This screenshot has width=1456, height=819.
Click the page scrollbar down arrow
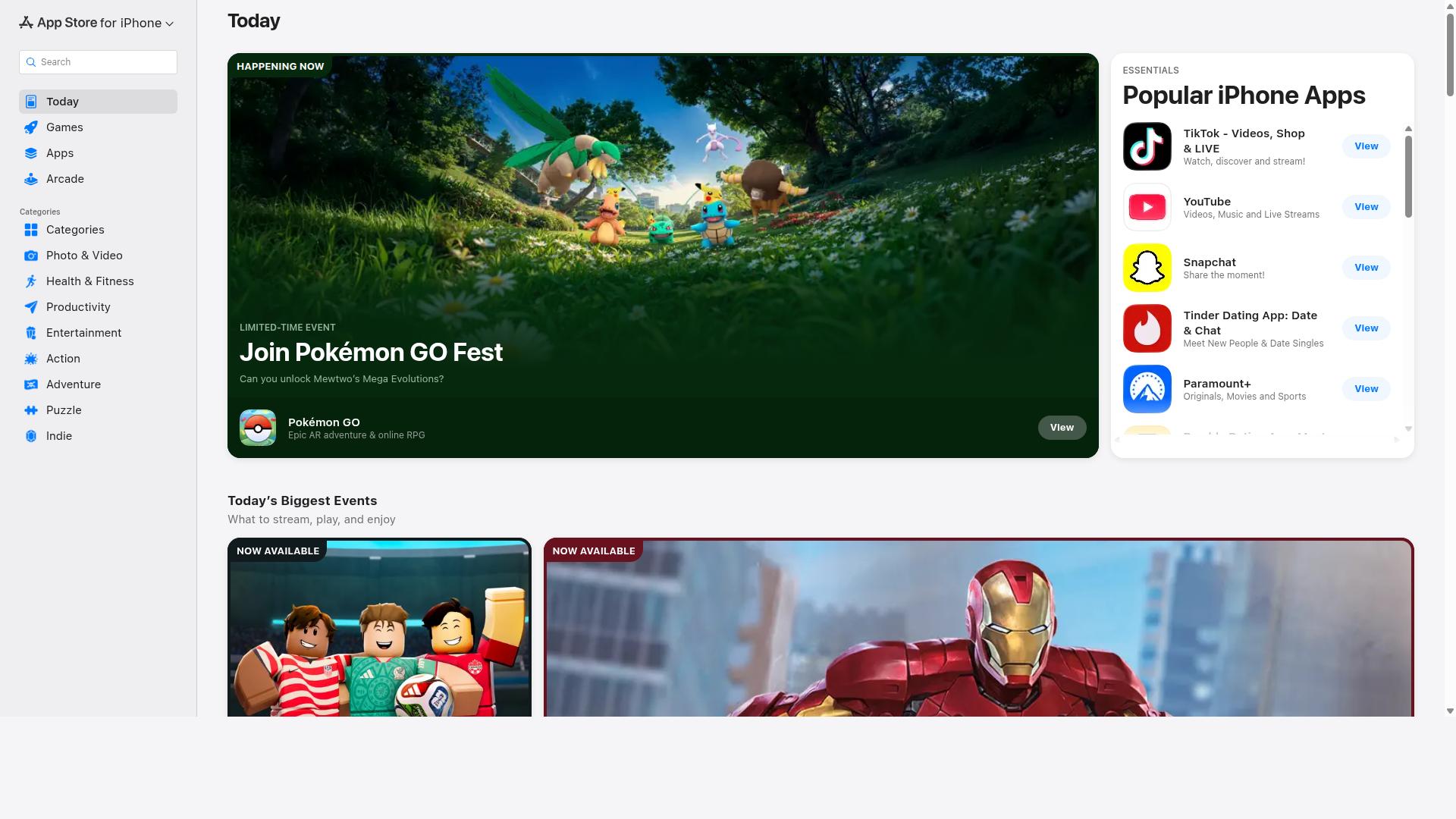tap(1450, 711)
